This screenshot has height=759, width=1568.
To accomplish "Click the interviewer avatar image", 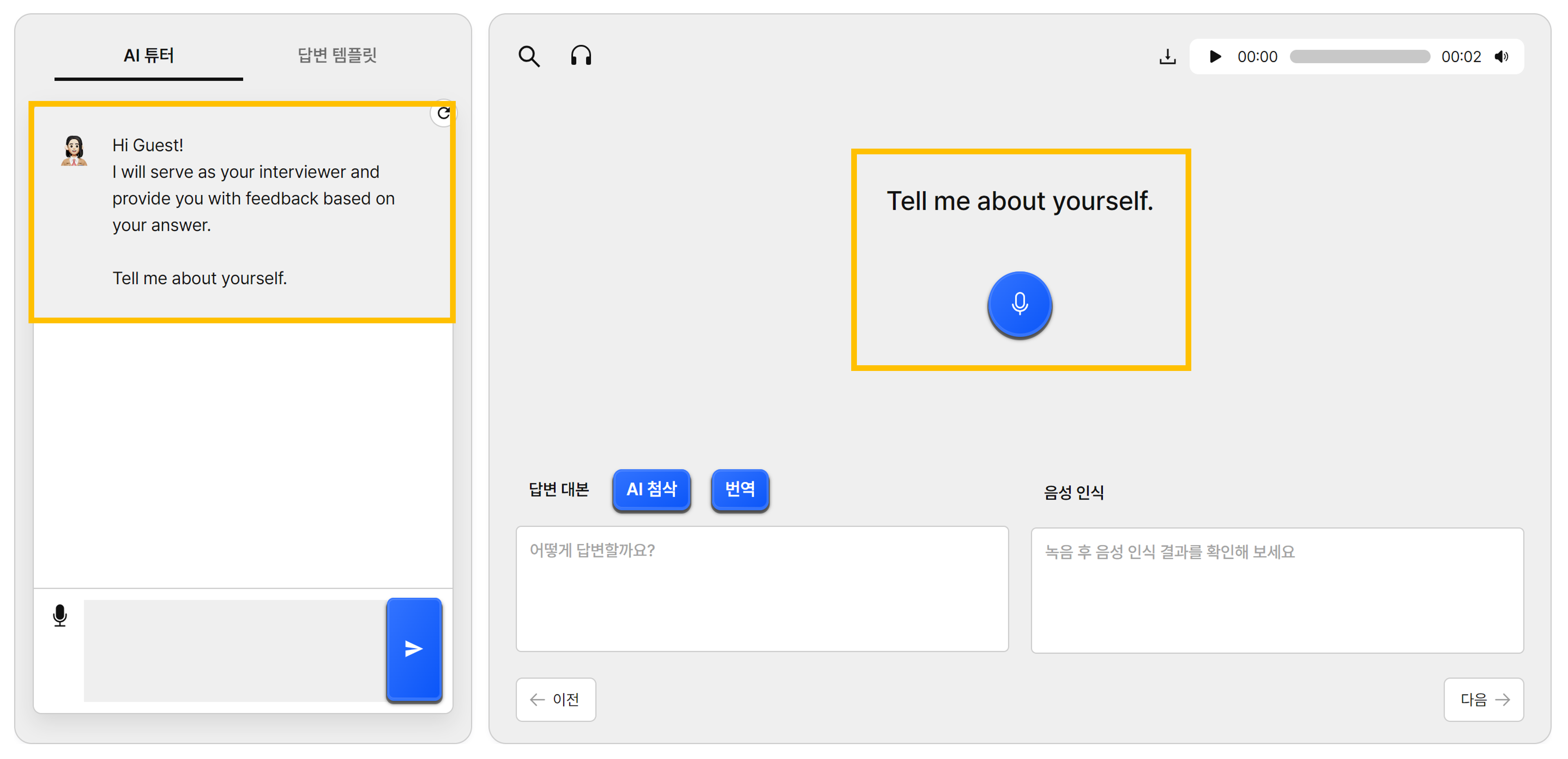I will [74, 150].
